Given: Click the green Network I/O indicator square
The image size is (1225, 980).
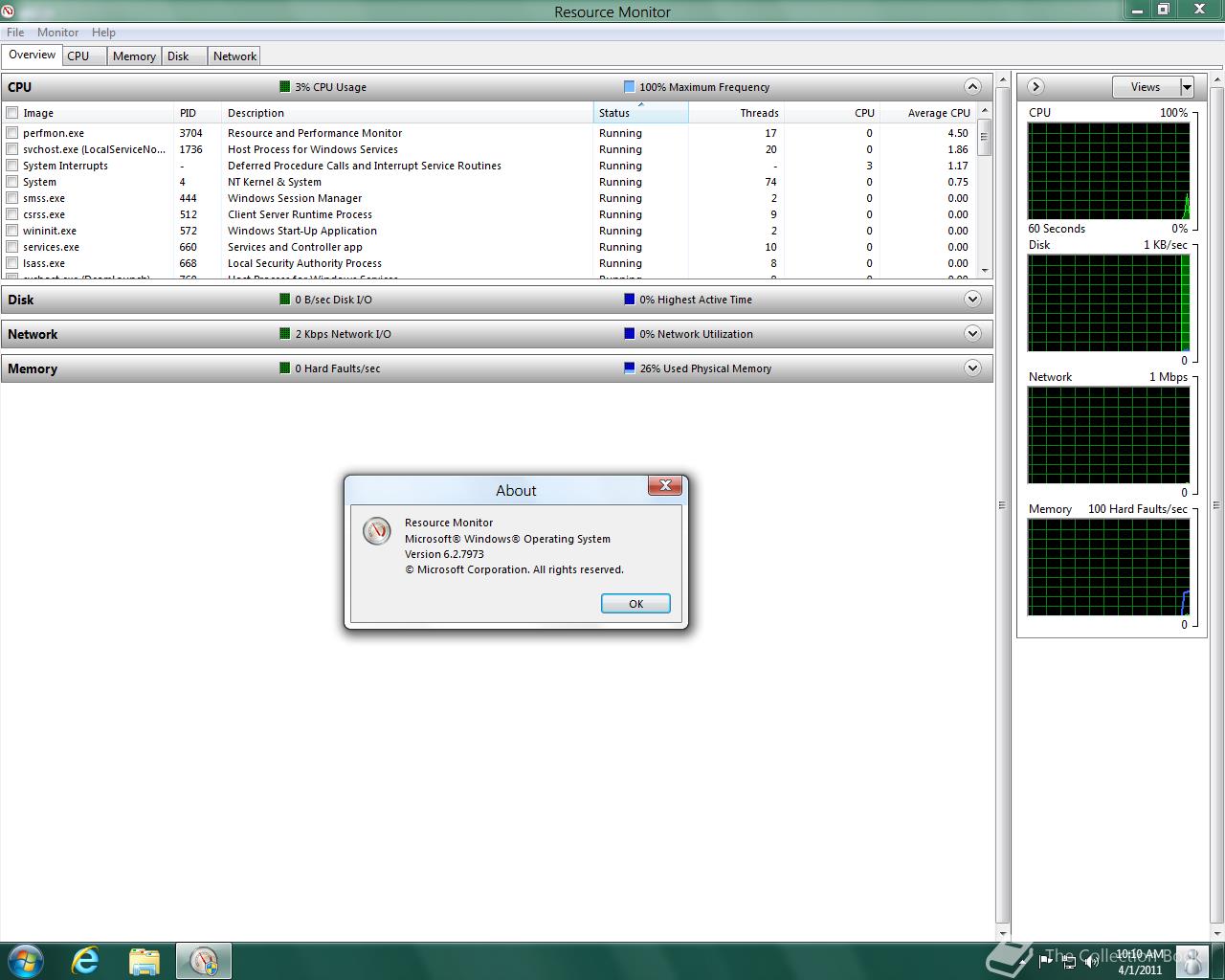Looking at the screenshot, I should (284, 333).
